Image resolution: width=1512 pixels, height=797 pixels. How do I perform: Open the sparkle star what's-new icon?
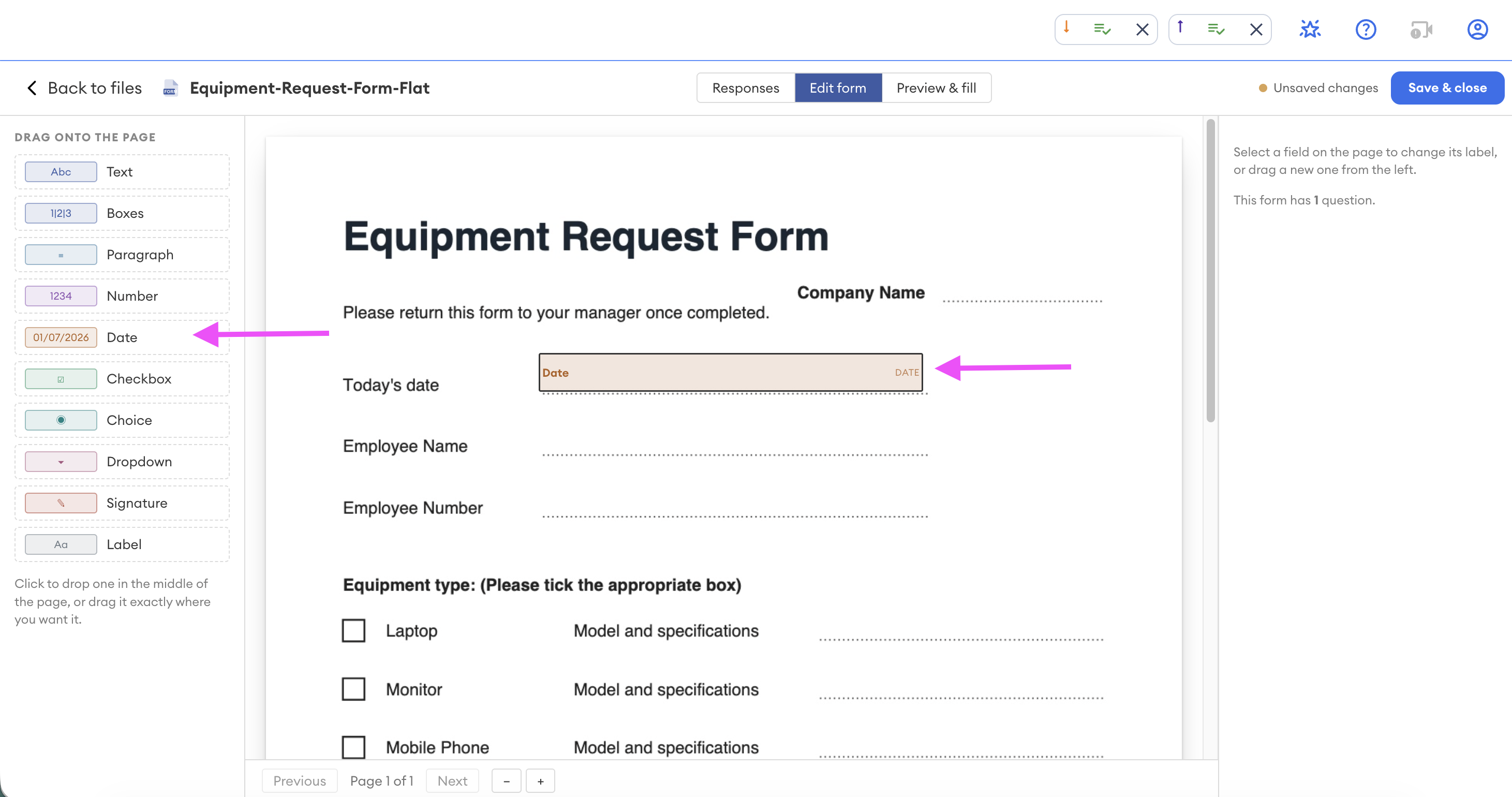click(1310, 29)
